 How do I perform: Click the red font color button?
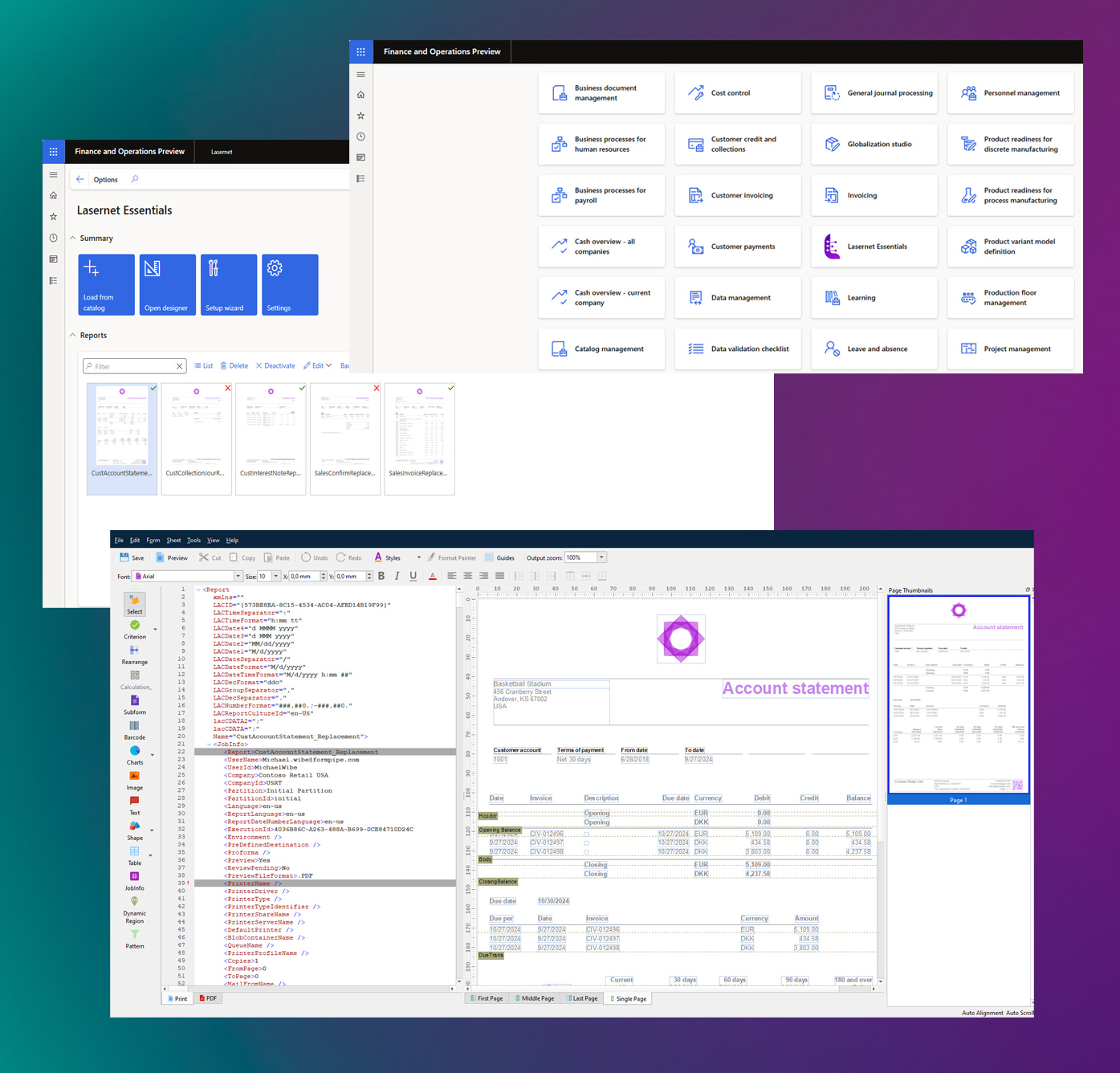(x=433, y=576)
